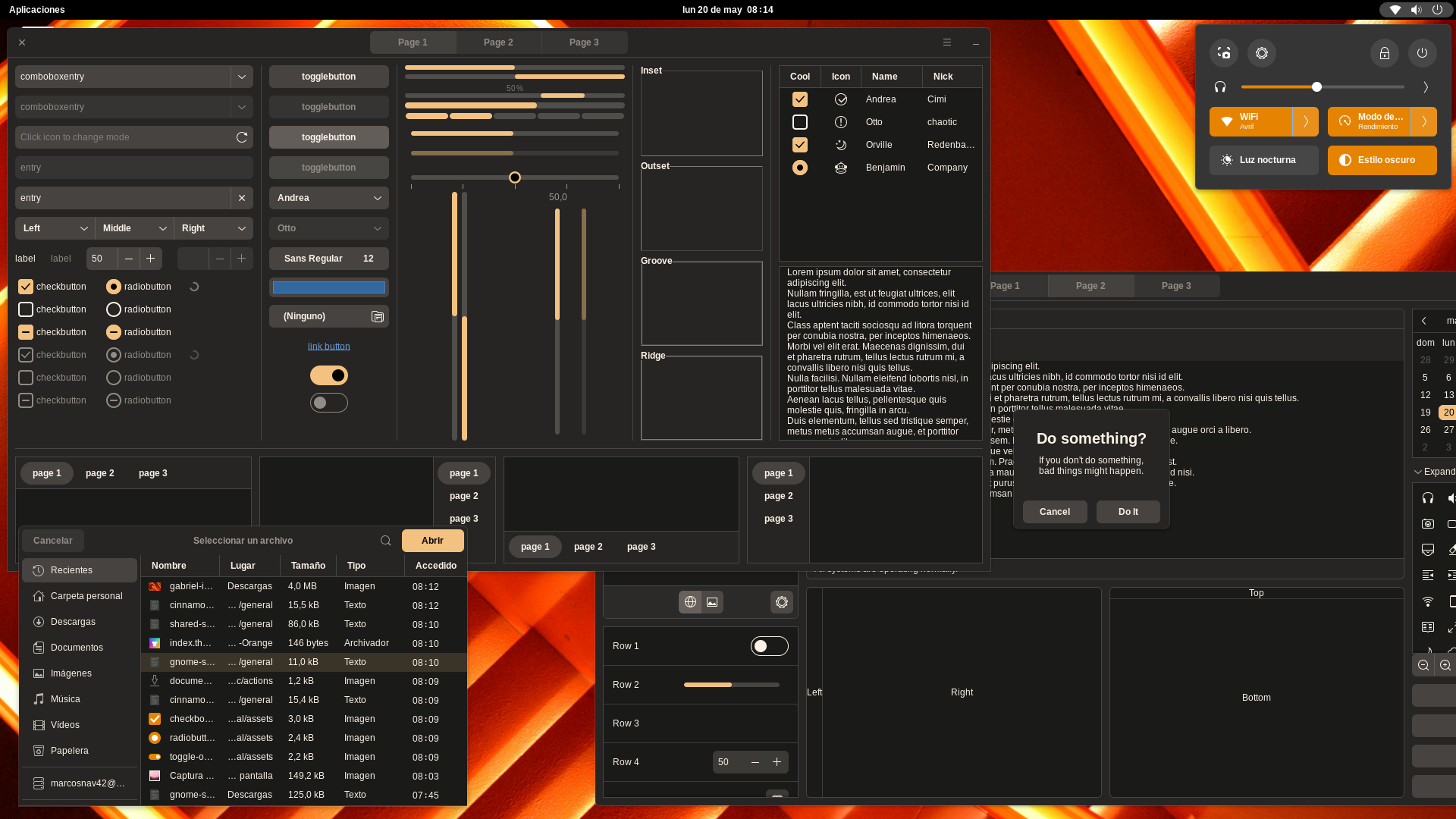The image size is (1456, 819).
Task: Expand the audio output chevron beside the volume slider
Action: click(1426, 87)
